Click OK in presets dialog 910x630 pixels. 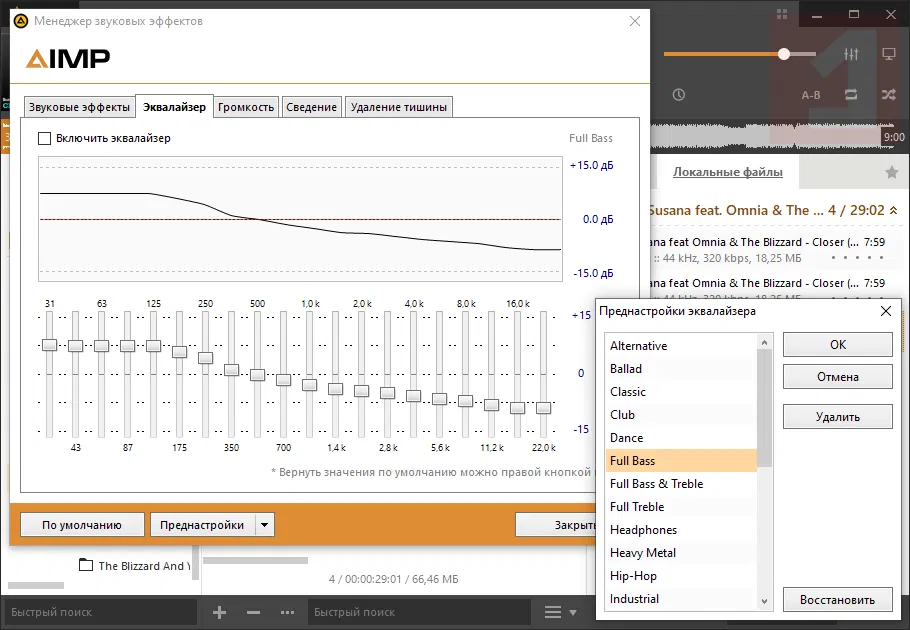(837, 345)
